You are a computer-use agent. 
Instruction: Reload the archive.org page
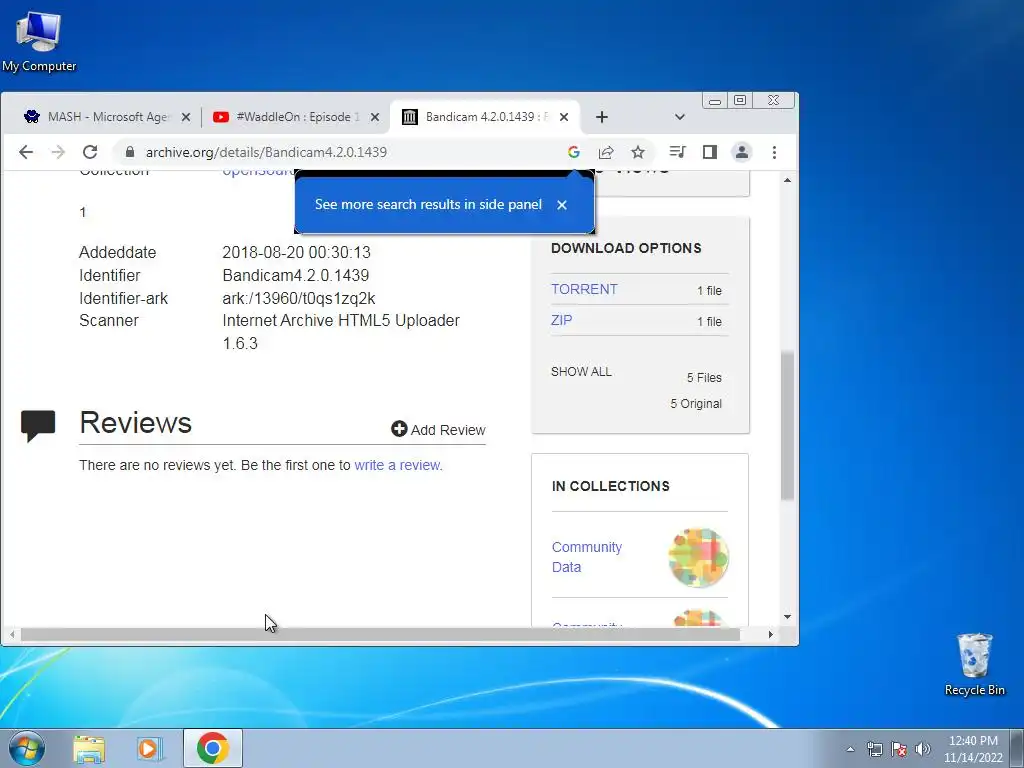point(90,152)
